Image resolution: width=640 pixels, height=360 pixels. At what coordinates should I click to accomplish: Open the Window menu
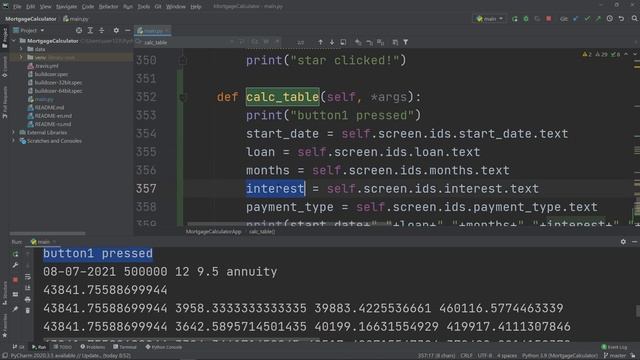point(176,7)
